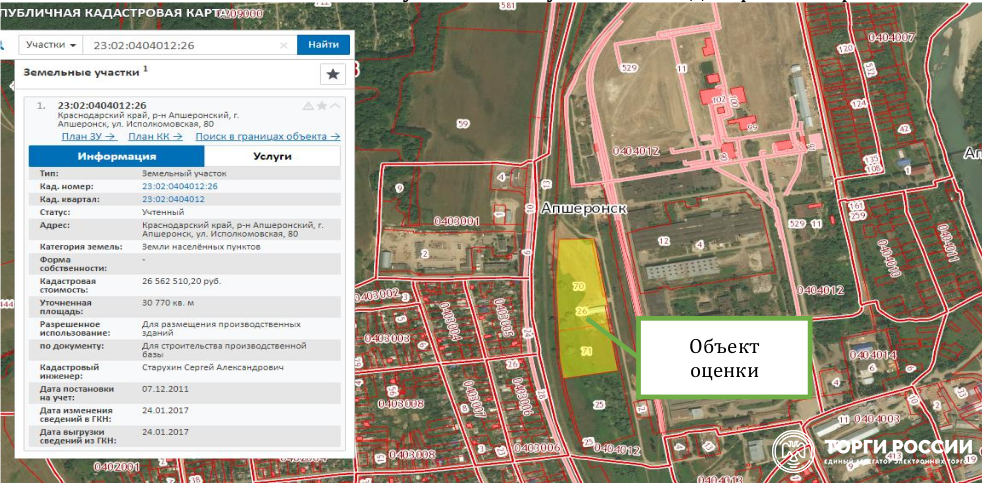Open the Кад. номер value 23:02:0404012:26 link
Screen dimensions: 982x483
coord(180,186)
